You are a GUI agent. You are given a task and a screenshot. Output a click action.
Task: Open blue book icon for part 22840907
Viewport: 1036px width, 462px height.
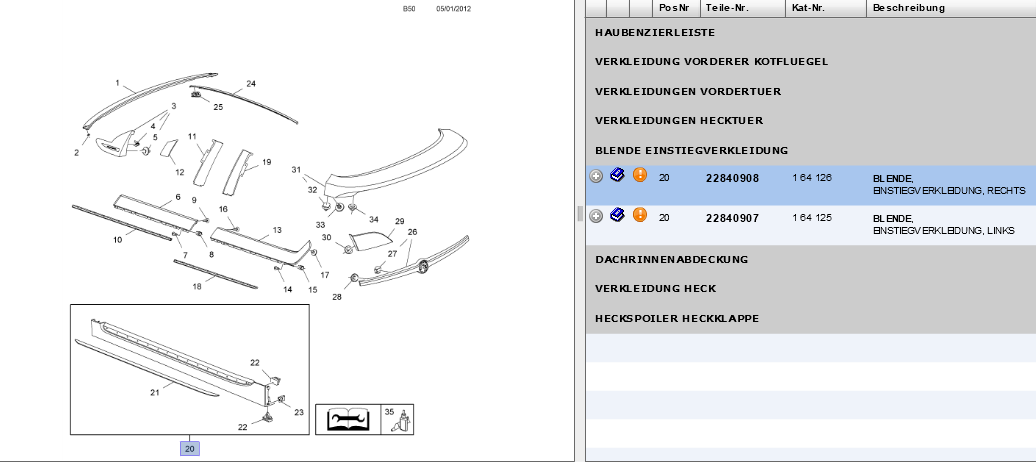[617, 215]
